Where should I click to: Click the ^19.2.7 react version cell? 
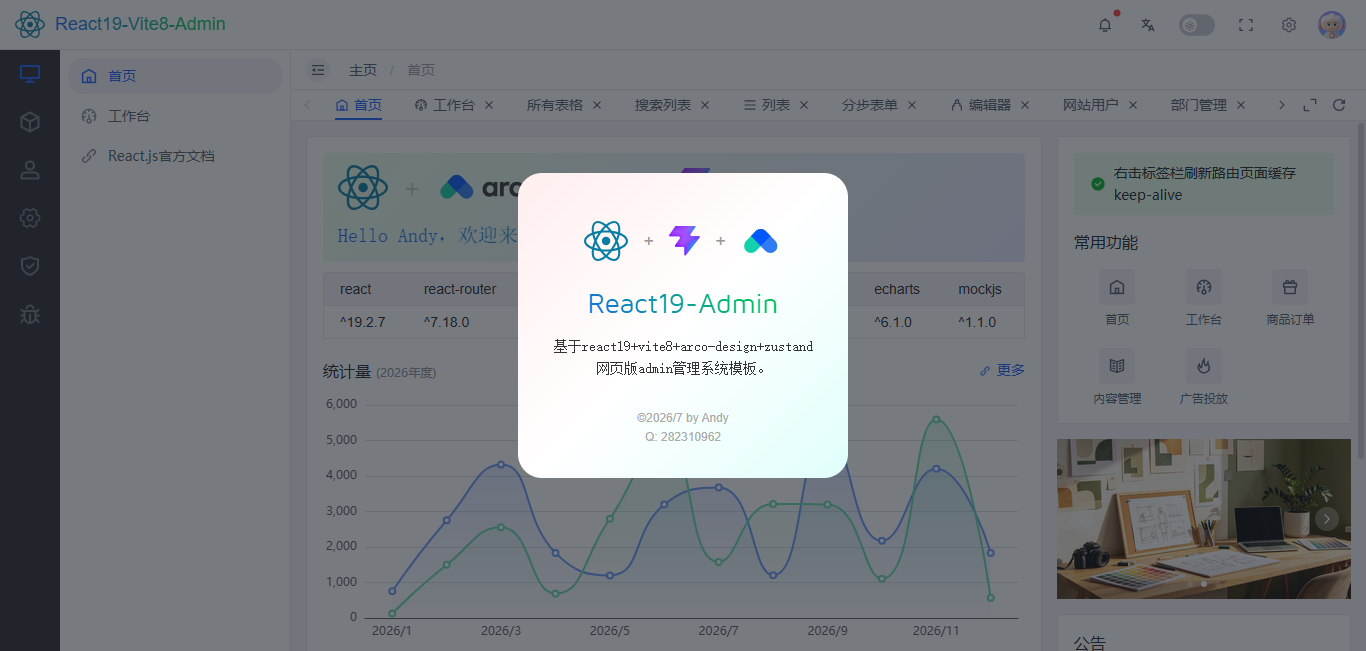click(x=363, y=322)
